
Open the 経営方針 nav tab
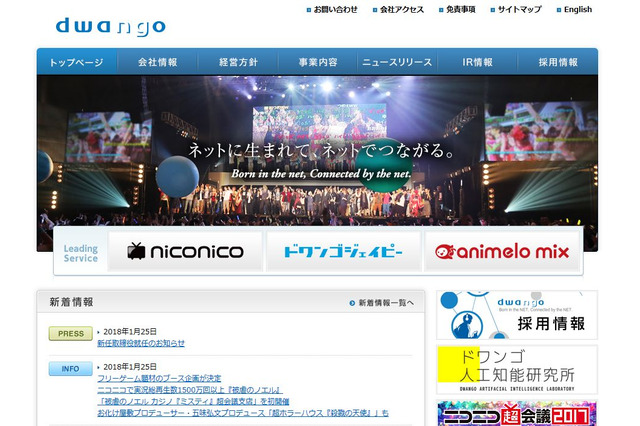(x=238, y=62)
